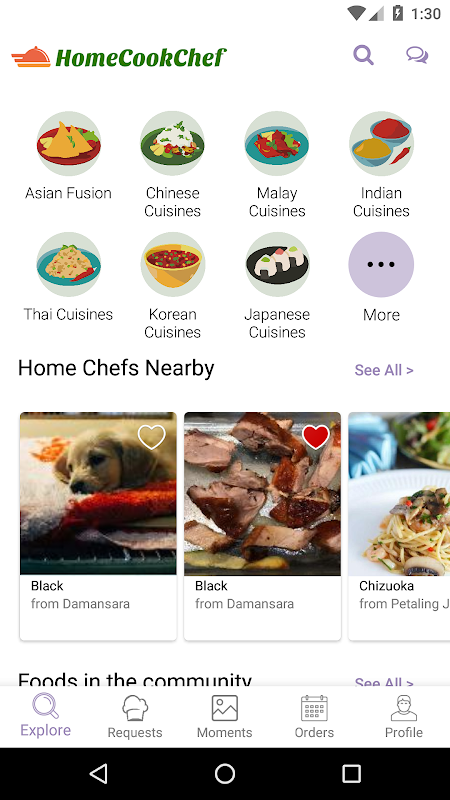The width and height of the screenshot is (450, 800).
Task: Expand More cuisine categories
Action: pyautogui.click(x=381, y=264)
